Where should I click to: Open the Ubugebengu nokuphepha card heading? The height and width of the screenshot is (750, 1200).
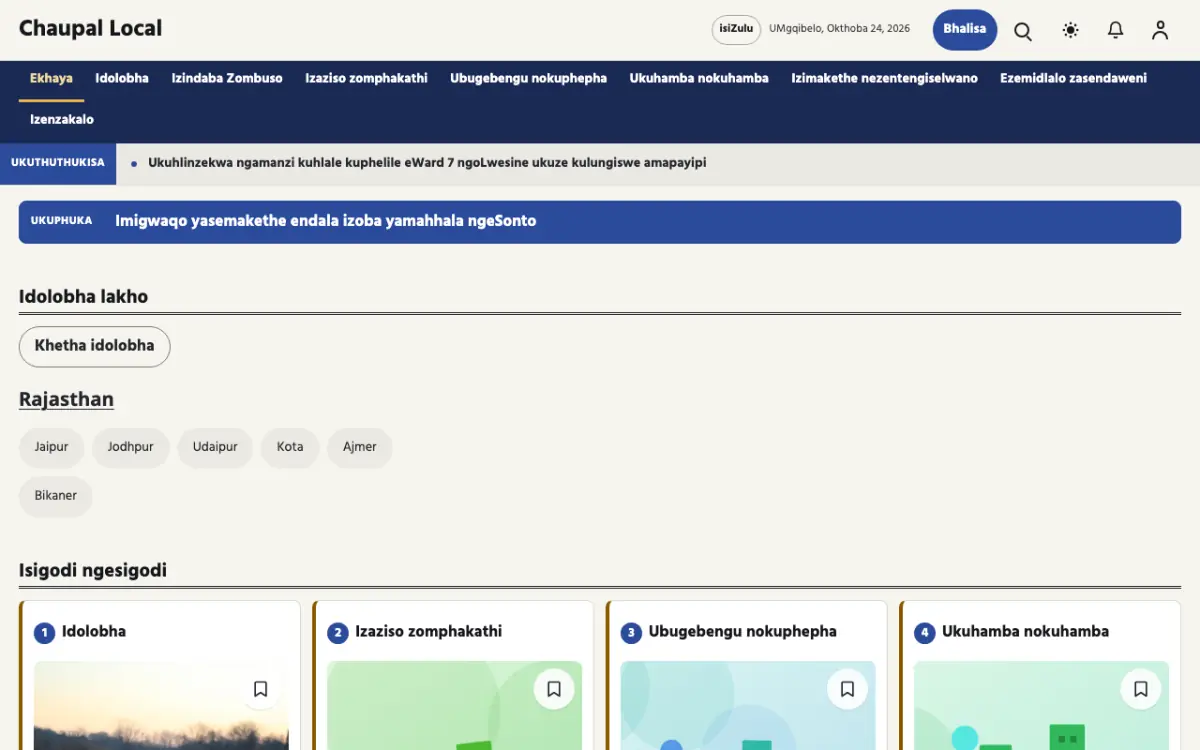743,632
